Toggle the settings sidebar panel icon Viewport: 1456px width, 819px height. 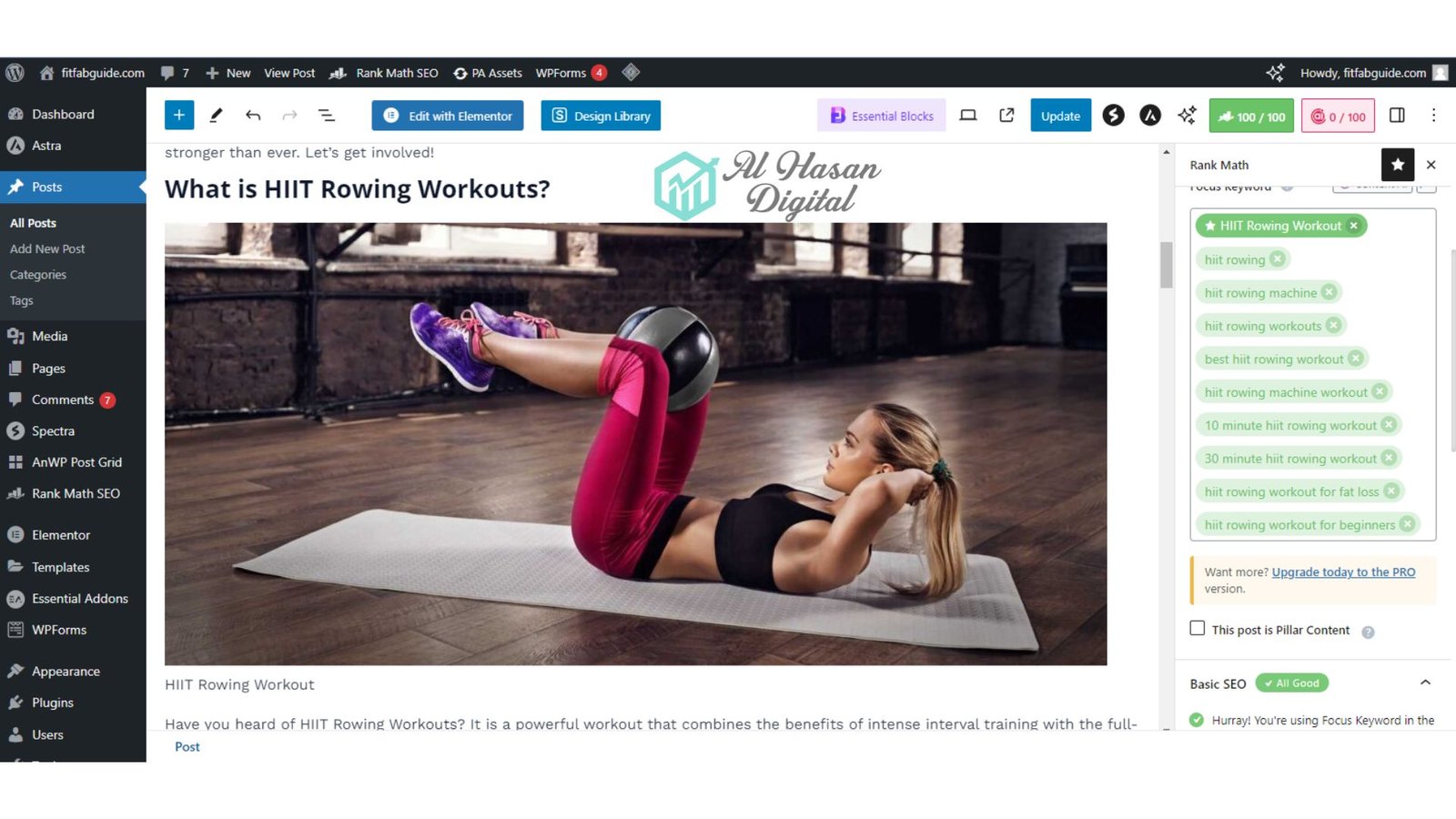(x=1397, y=116)
